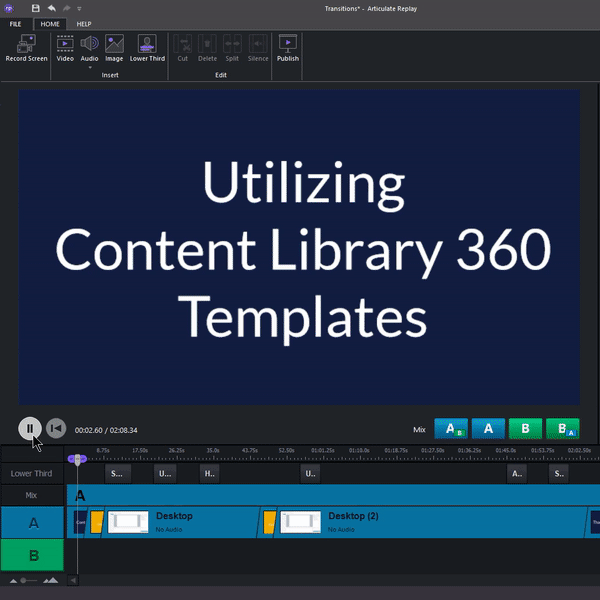600x600 pixels.
Task: Click the timeline scroll left arrow
Action: [73, 580]
